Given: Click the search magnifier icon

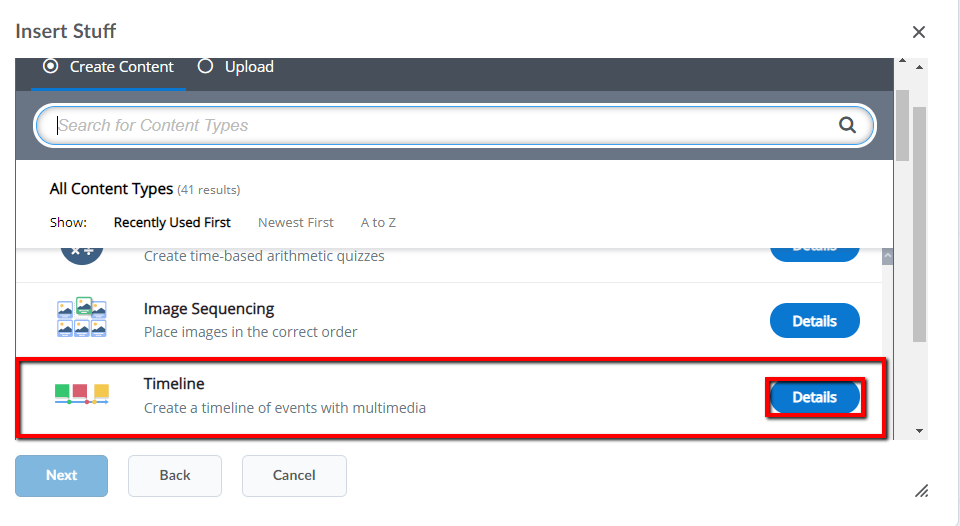Looking at the screenshot, I should click(847, 125).
